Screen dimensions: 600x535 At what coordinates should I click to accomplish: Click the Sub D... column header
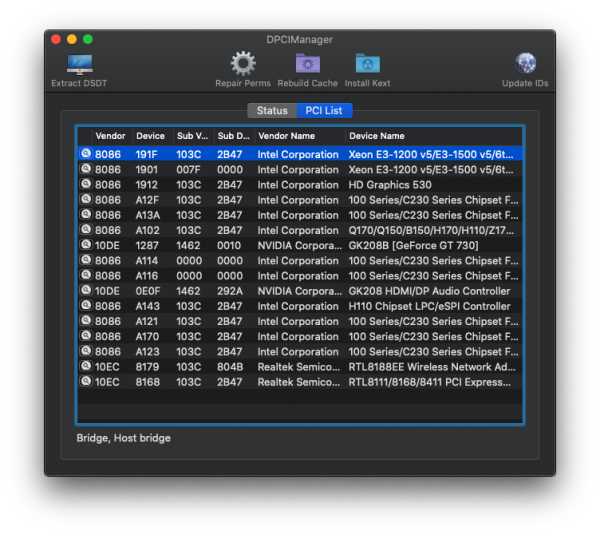[x=232, y=136]
